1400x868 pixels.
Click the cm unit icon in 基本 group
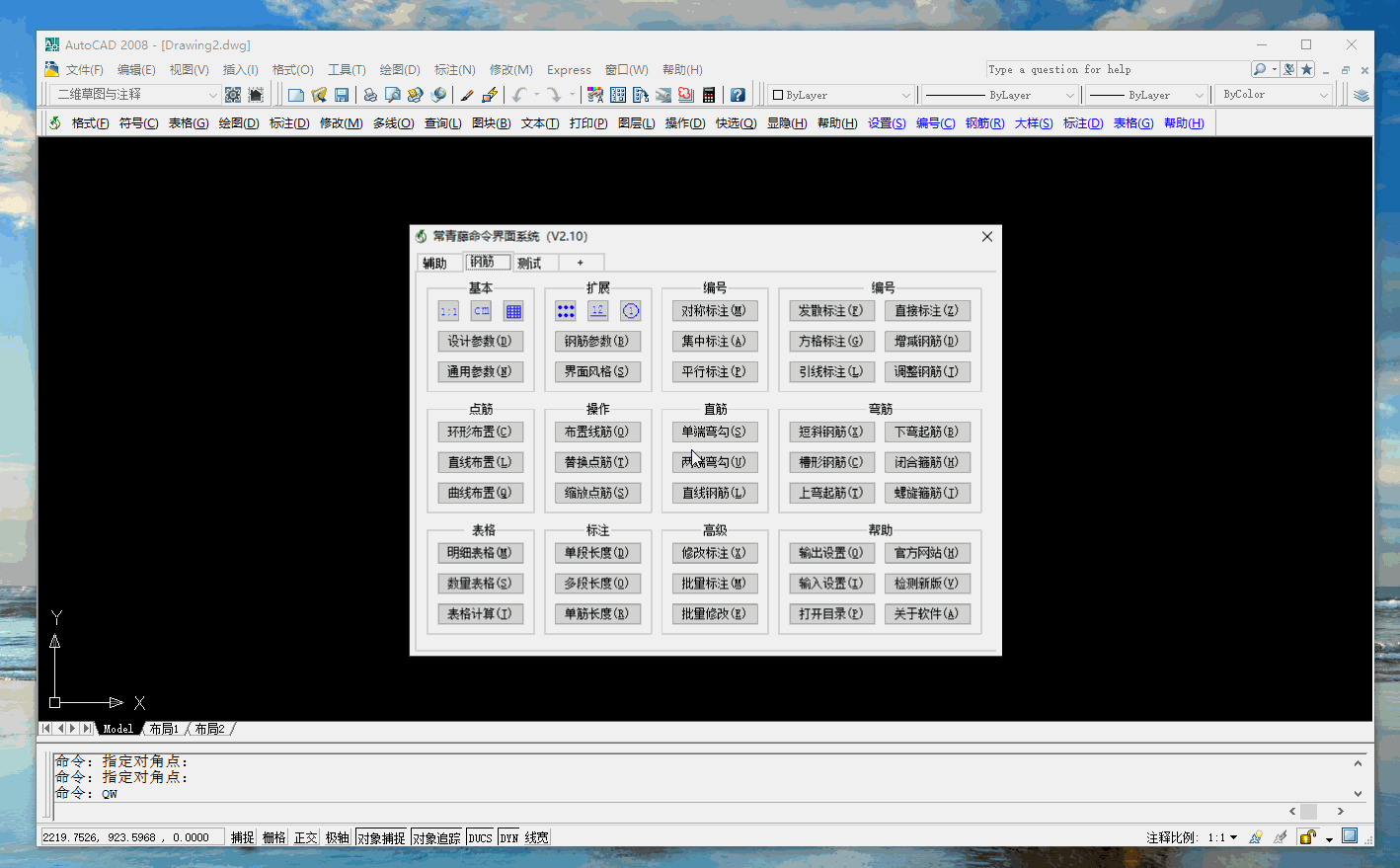pyautogui.click(x=481, y=311)
